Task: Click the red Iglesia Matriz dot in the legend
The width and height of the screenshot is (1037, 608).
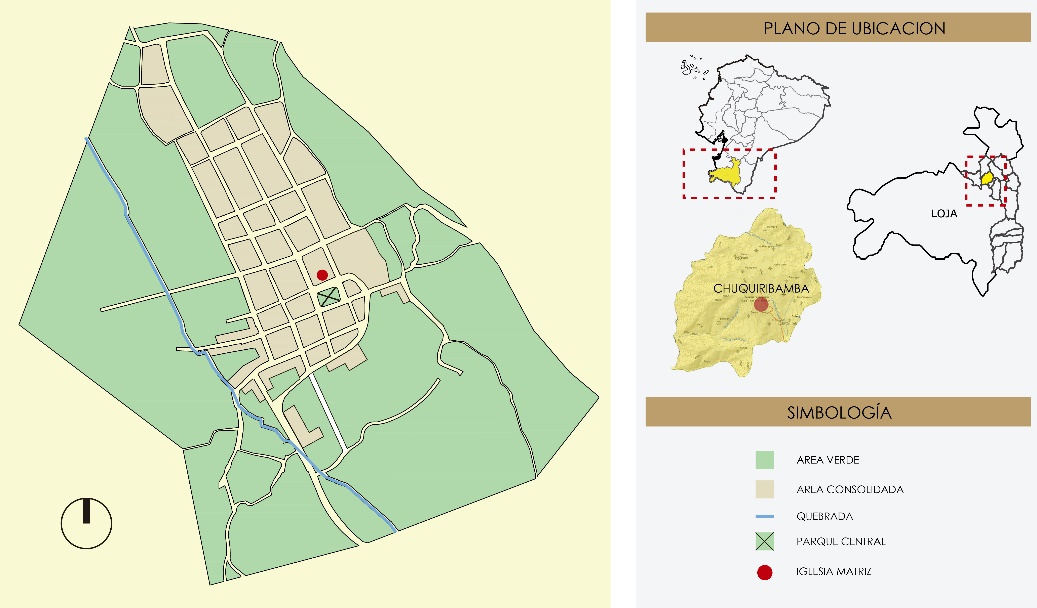Action: coord(765,572)
